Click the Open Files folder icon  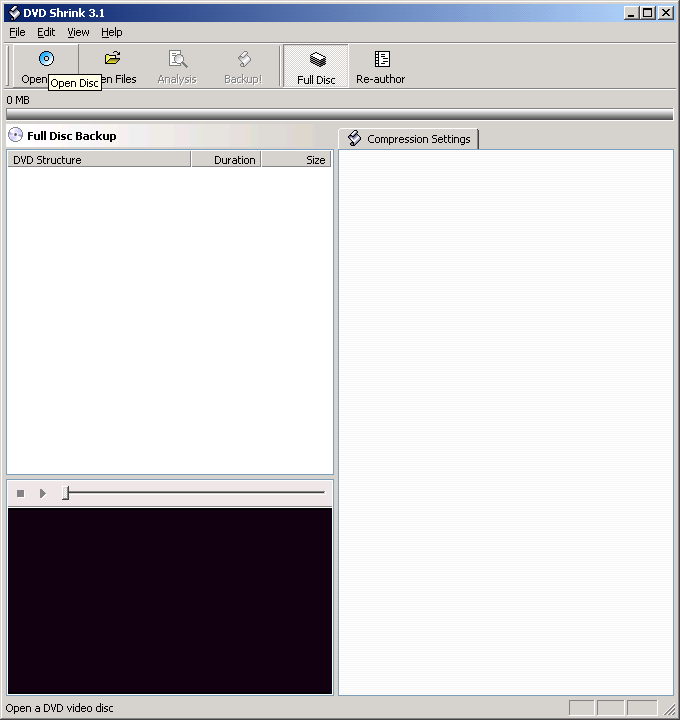112,59
